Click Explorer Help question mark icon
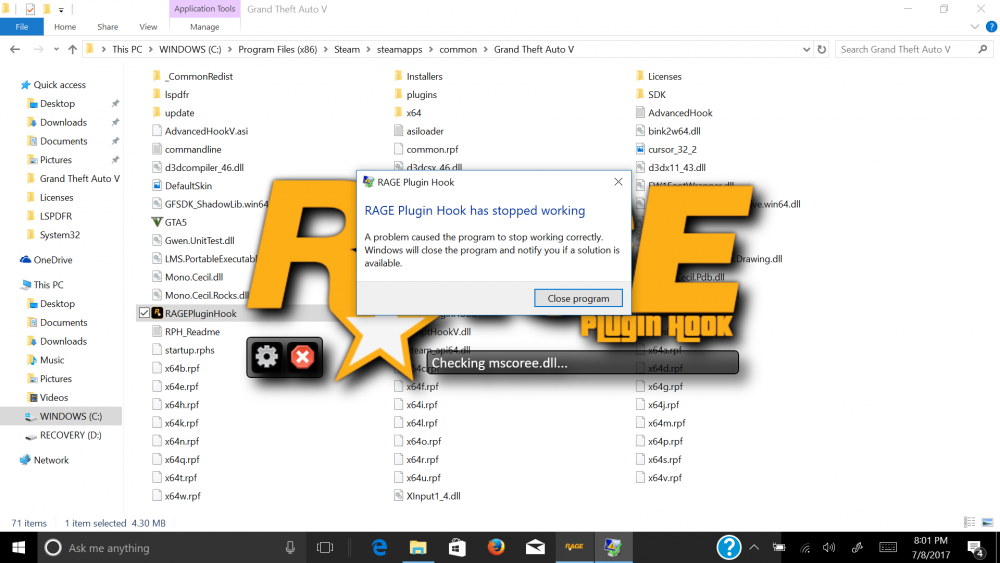This screenshot has width=1000, height=563. [991, 27]
